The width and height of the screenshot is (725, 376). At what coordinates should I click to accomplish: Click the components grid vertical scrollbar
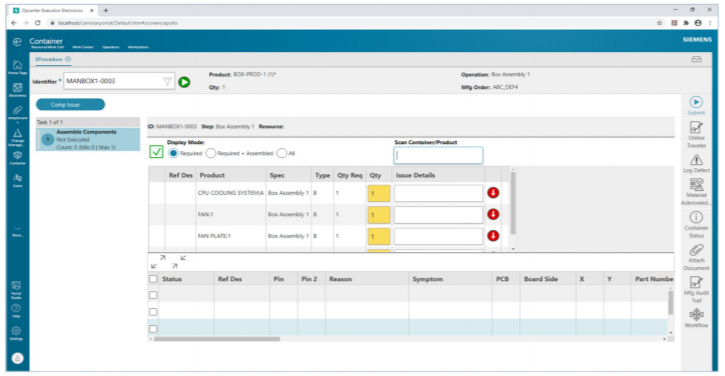pyautogui.click(x=513, y=203)
